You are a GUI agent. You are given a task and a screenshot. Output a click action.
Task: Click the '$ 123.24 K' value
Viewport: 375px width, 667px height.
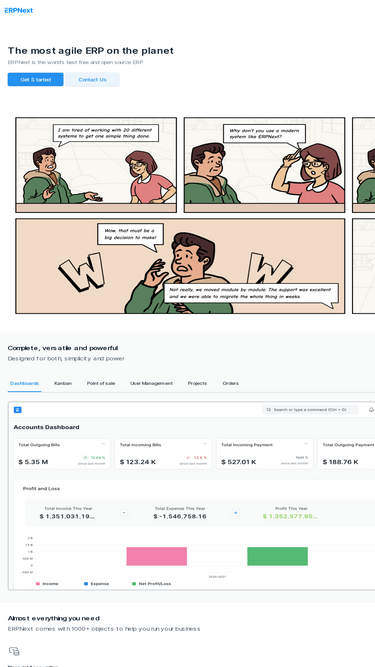tap(138, 462)
